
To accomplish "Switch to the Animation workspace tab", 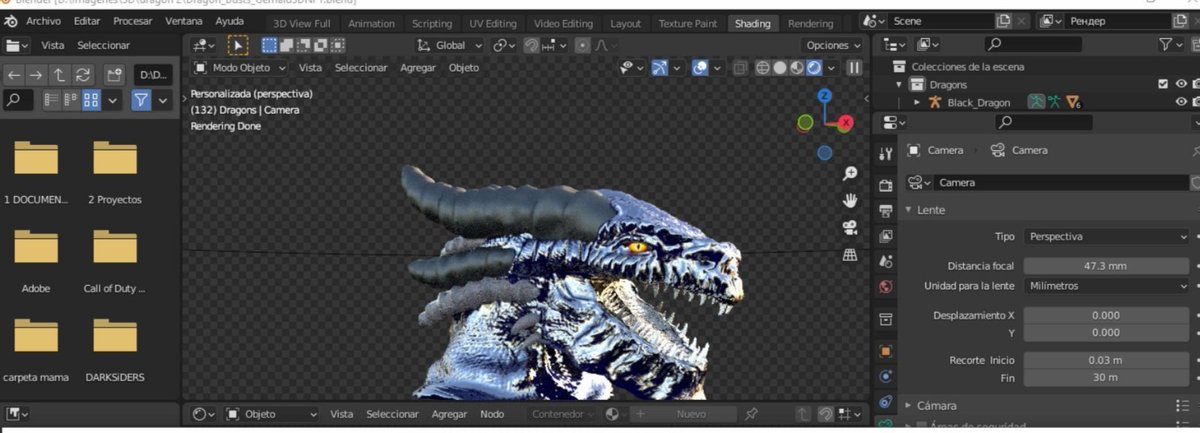I will [x=371, y=23].
